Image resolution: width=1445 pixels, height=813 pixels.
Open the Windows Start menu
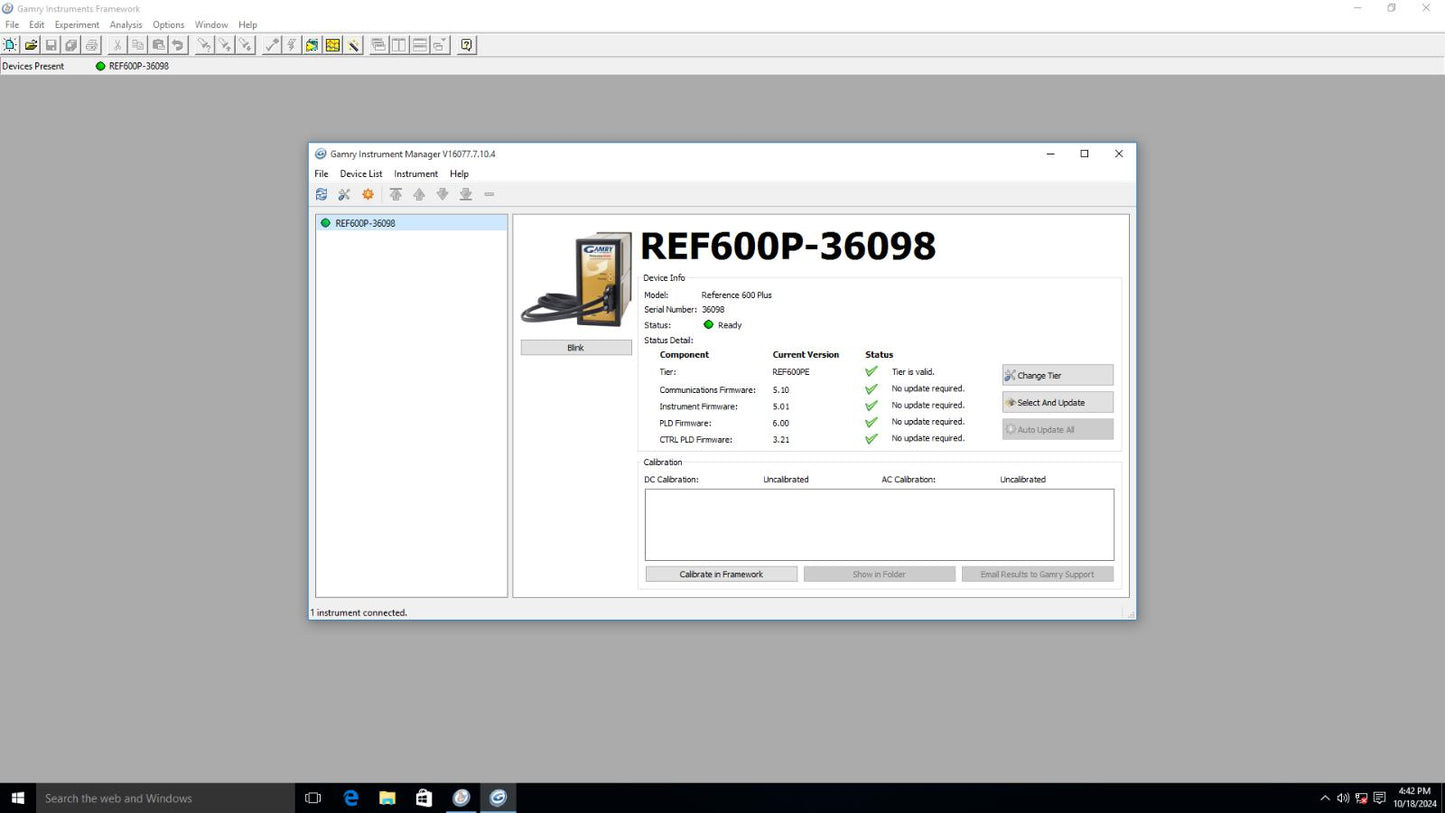click(17, 798)
